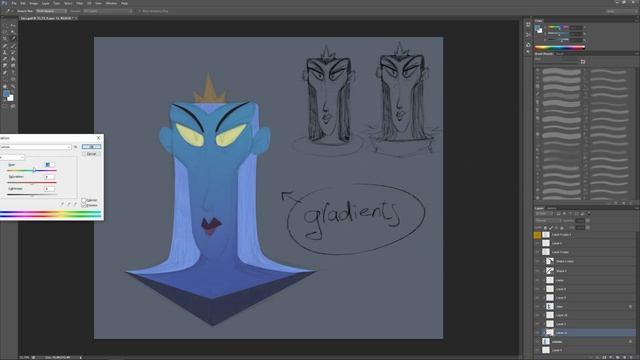The height and width of the screenshot is (360, 640).
Task: Toggle the Show Sampling Ring checkbox
Action: tap(140, 11)
